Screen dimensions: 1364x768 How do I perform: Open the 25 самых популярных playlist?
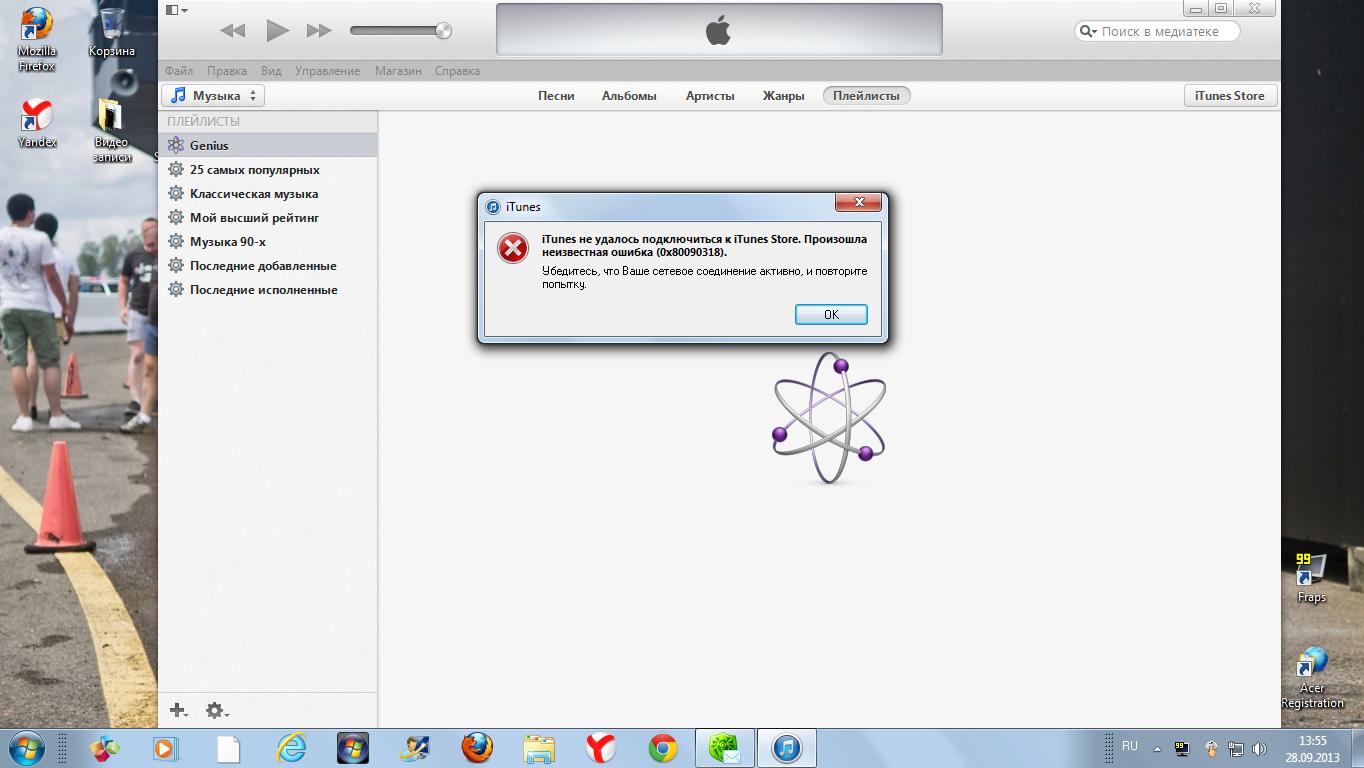coord(268,170)
